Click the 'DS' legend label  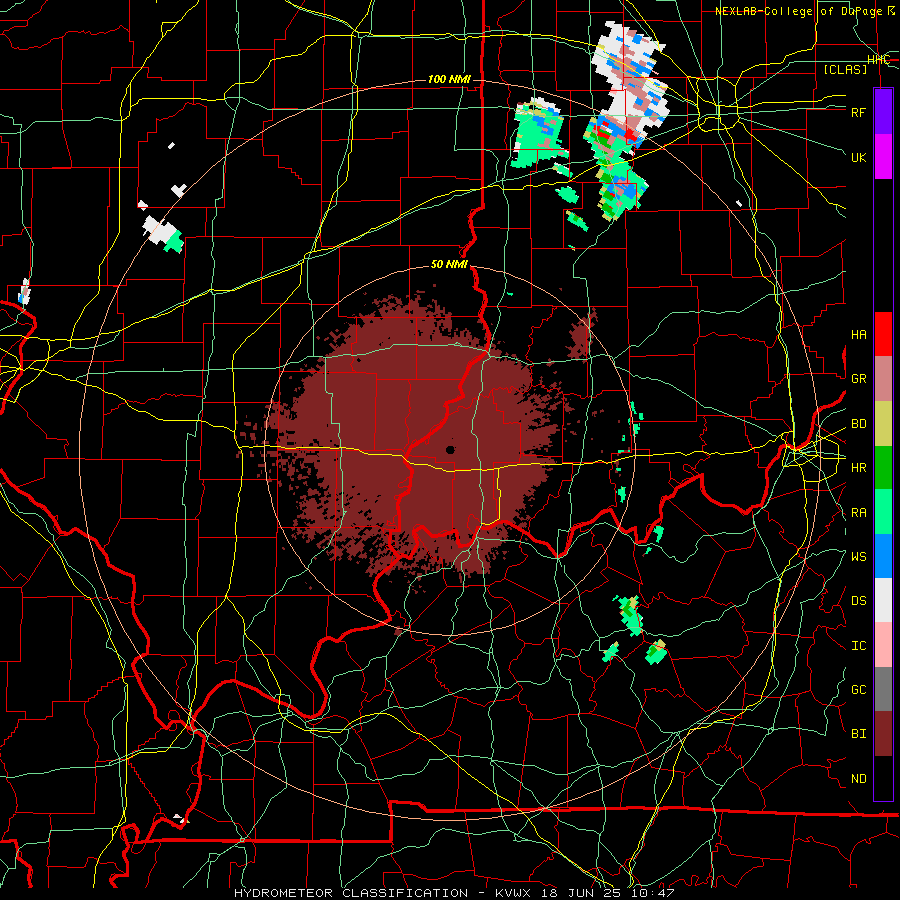(858, 601)
